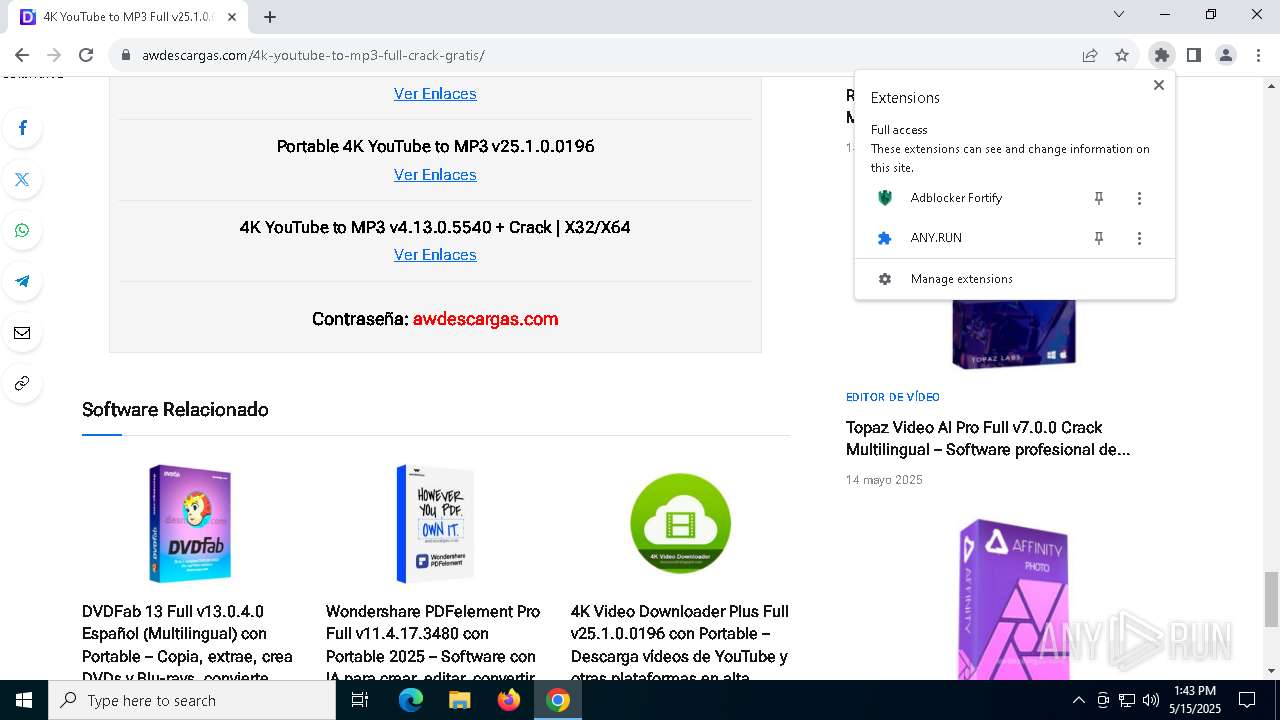Click the Adblocker Fortify shield icon
The width and height of the screenshot is (1280, 720).
tap(884, 198)
